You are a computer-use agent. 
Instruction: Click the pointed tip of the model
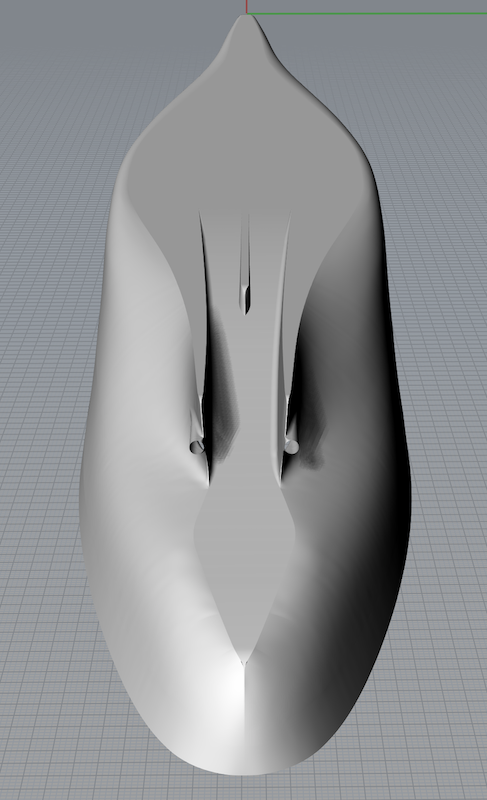pos(247,20)
